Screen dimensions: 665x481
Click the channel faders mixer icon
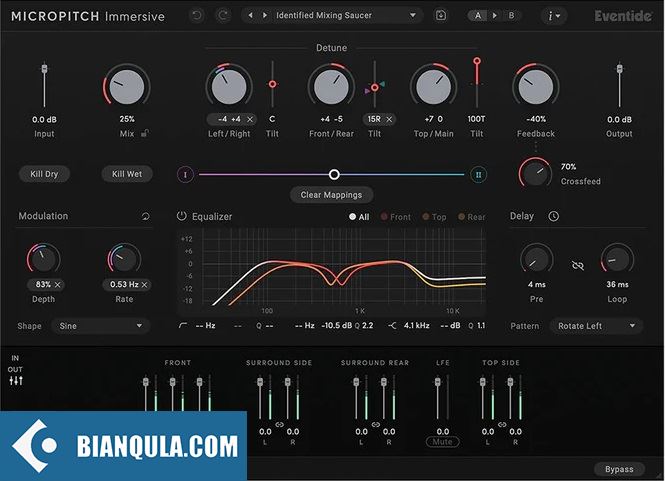pos(16,380)
